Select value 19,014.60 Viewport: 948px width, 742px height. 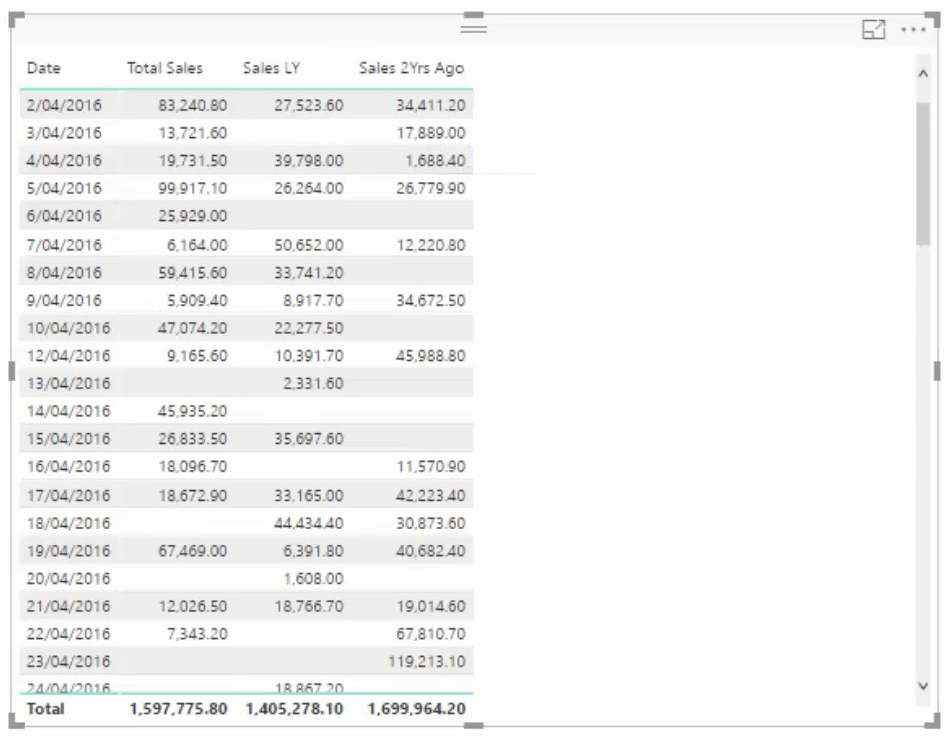430,608
